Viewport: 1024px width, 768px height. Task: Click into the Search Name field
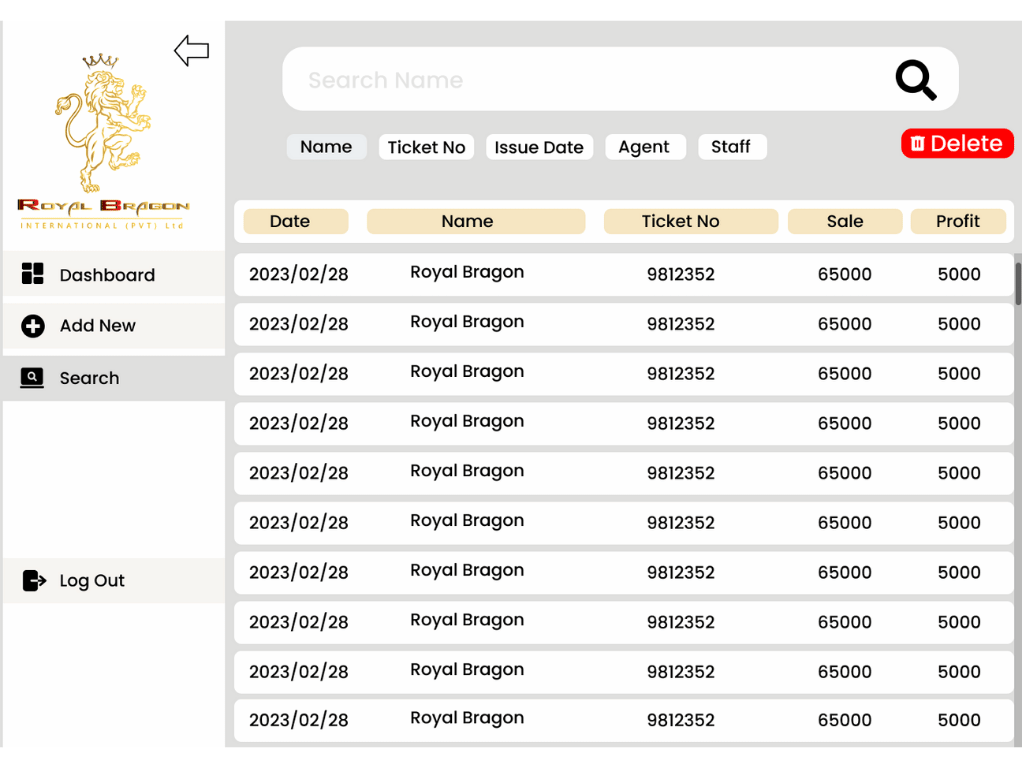[588, 80]
